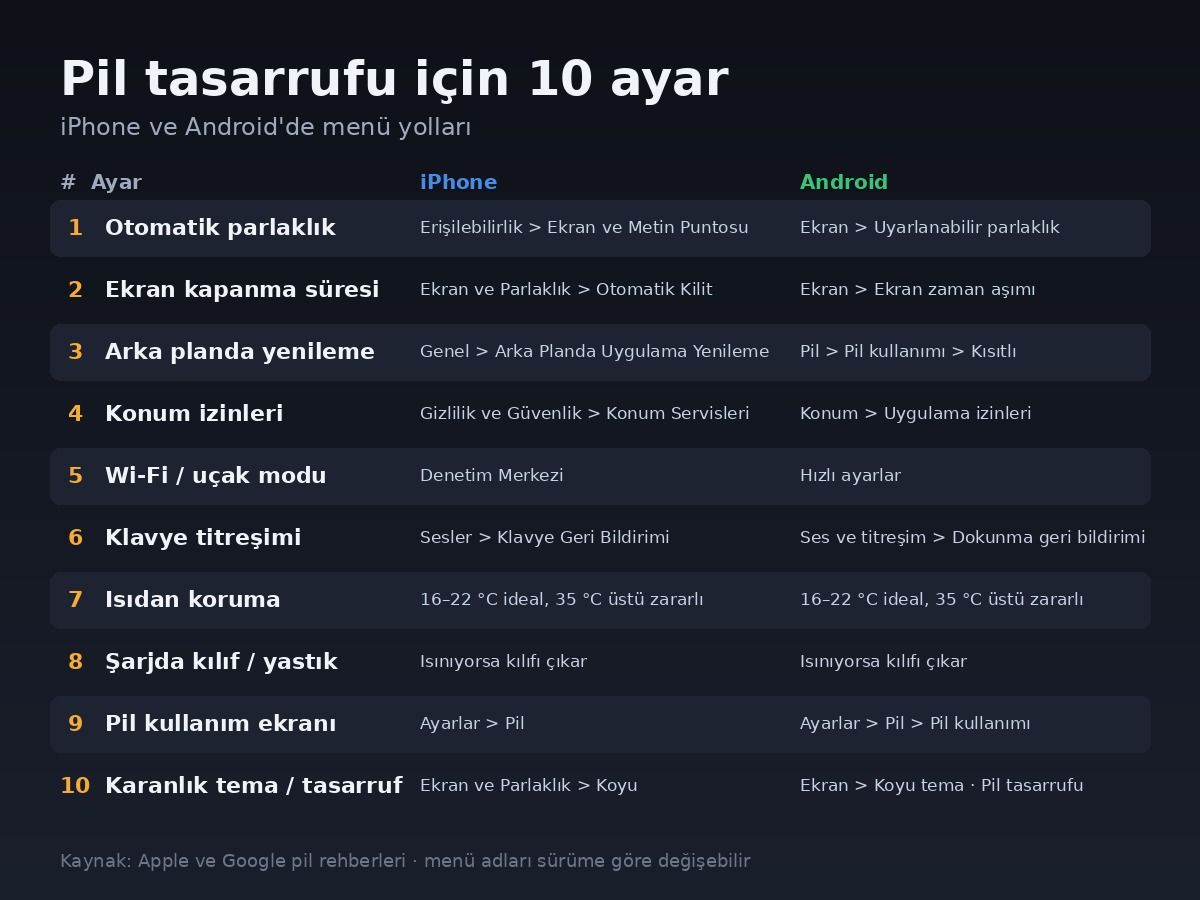Click "Genel > Arka Planda Uygulama Yenileme"

point(594,352)
